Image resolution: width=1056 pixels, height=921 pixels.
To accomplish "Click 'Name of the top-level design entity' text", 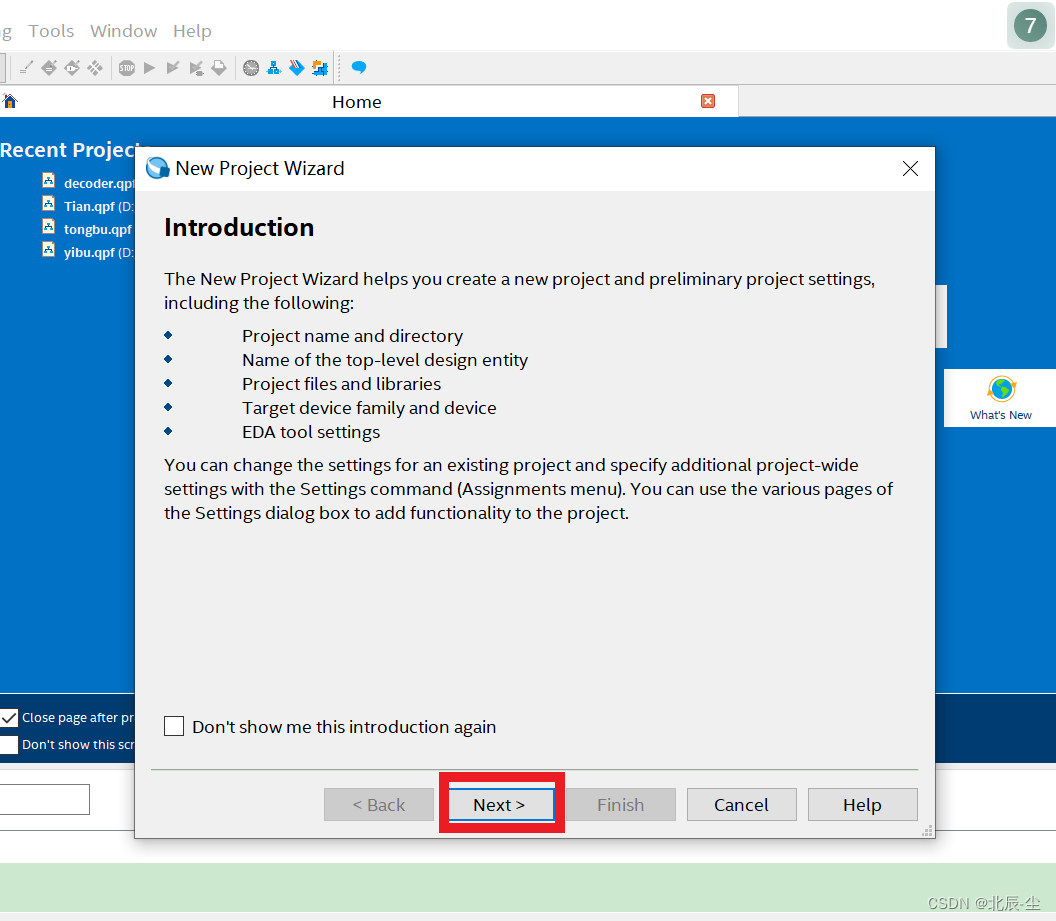I will tap(385, 360).
